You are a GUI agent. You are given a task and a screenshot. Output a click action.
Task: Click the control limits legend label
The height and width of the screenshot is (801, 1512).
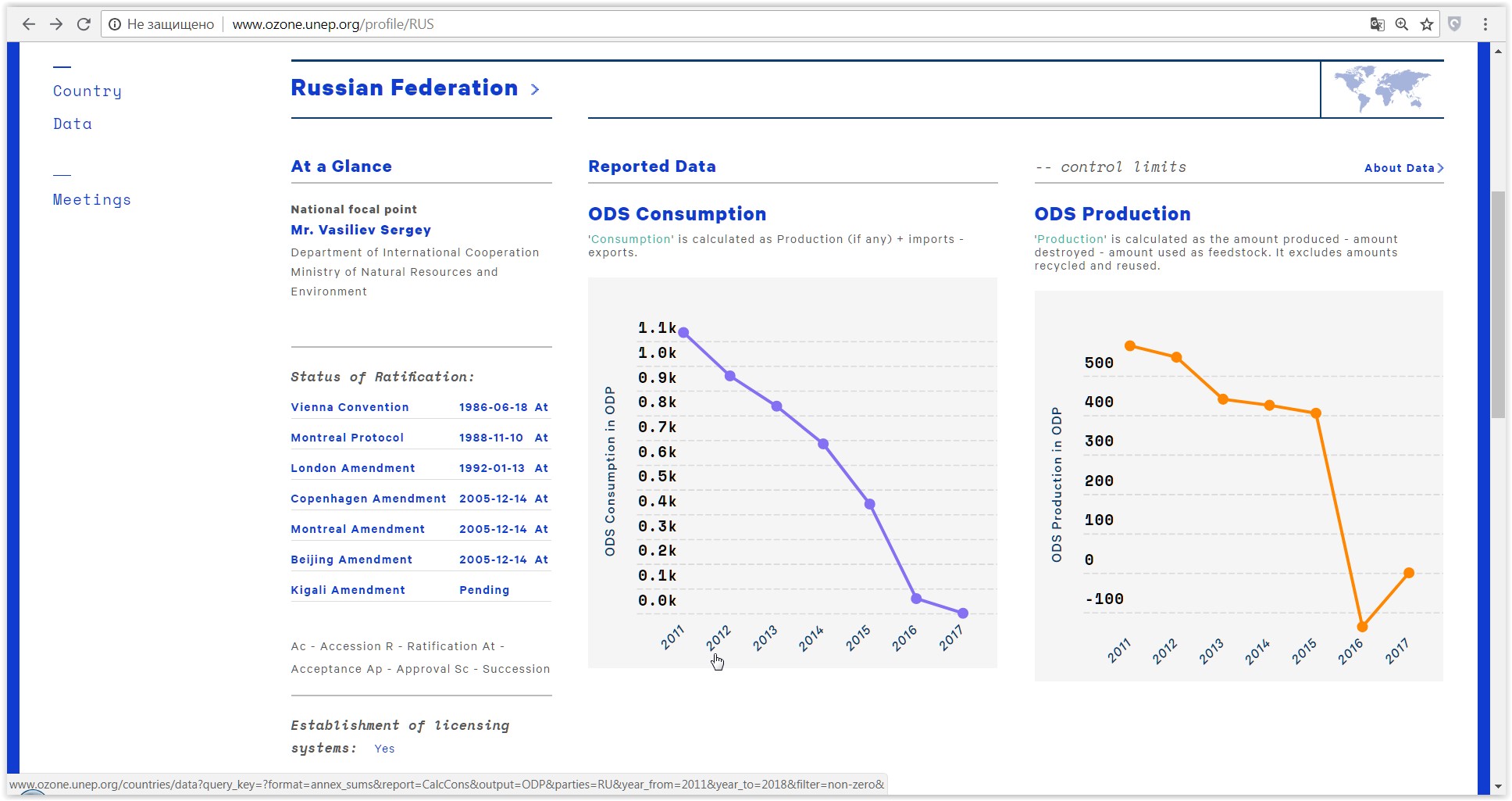coord(1111,166)
